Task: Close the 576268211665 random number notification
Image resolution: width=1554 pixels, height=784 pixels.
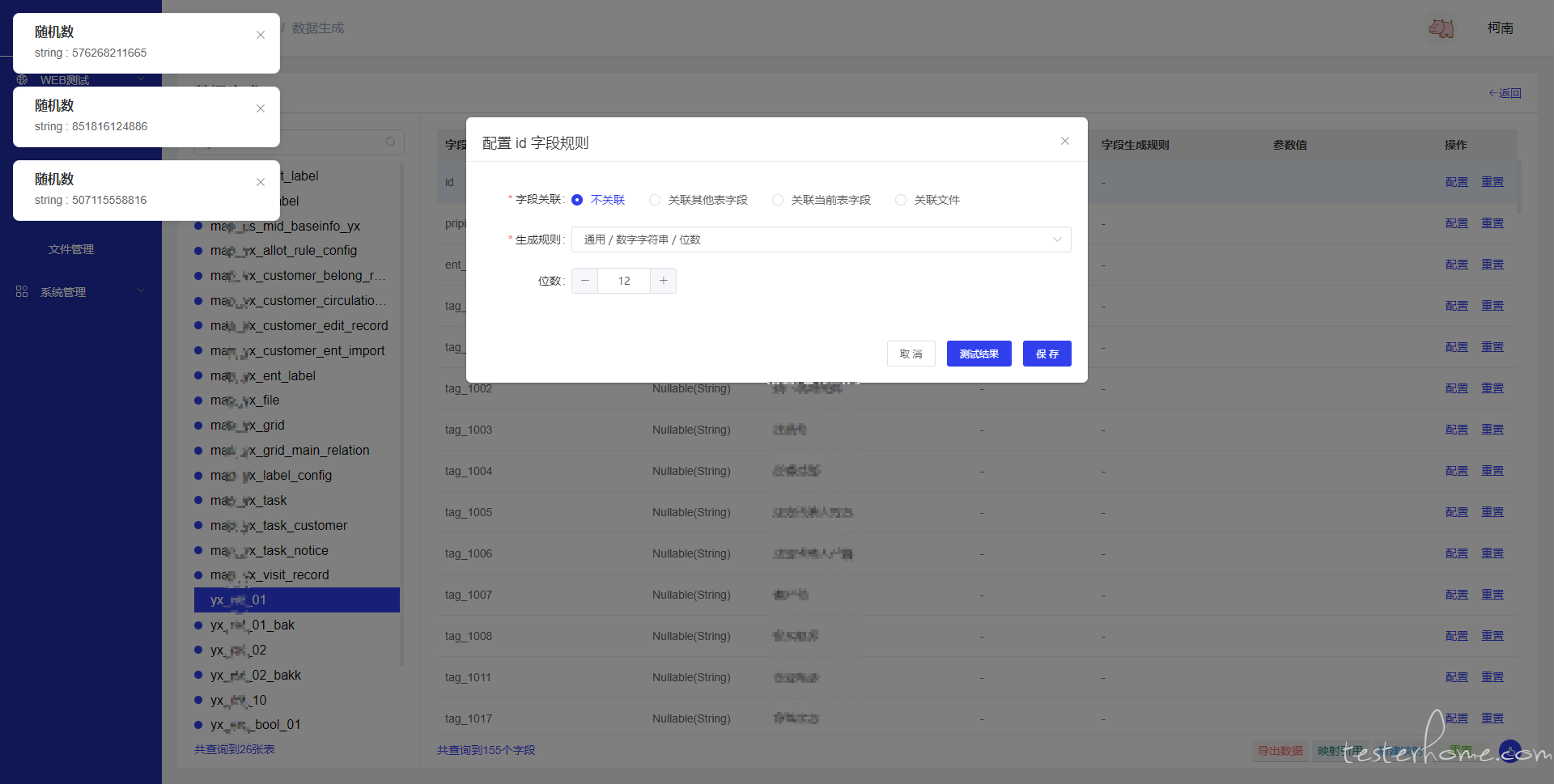Action: click(x=261, y=35)
